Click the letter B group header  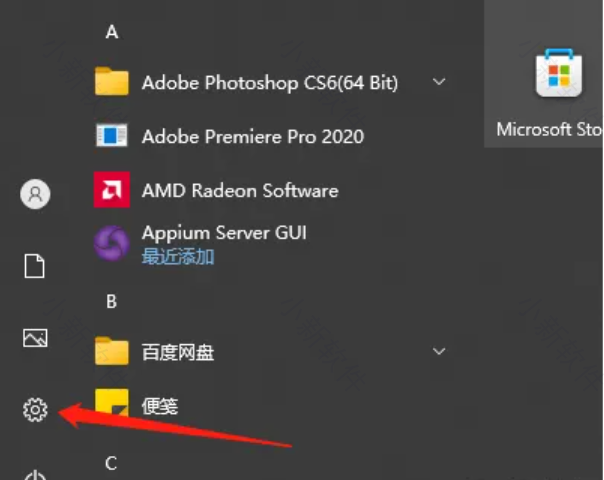pos(112,300)
